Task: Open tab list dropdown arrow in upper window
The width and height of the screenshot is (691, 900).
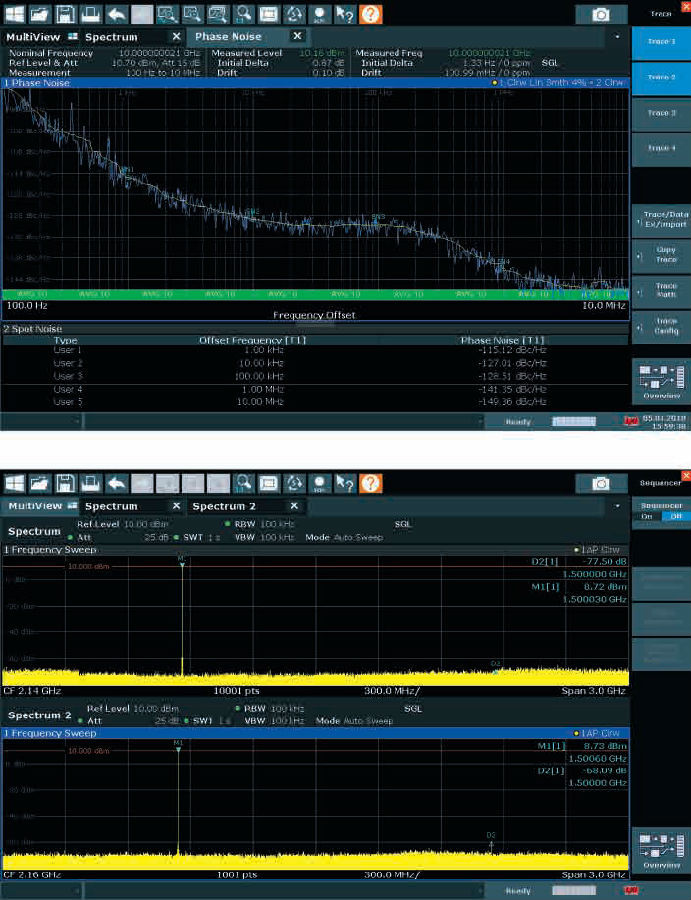Action: (617, 37)
